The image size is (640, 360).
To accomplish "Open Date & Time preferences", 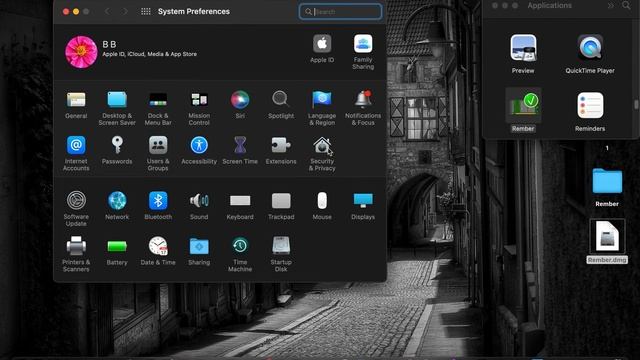I will (x=158, y=251).
